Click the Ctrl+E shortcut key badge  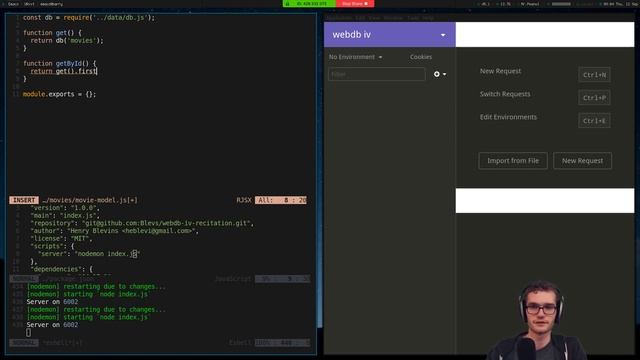click(x=594, y=121)
